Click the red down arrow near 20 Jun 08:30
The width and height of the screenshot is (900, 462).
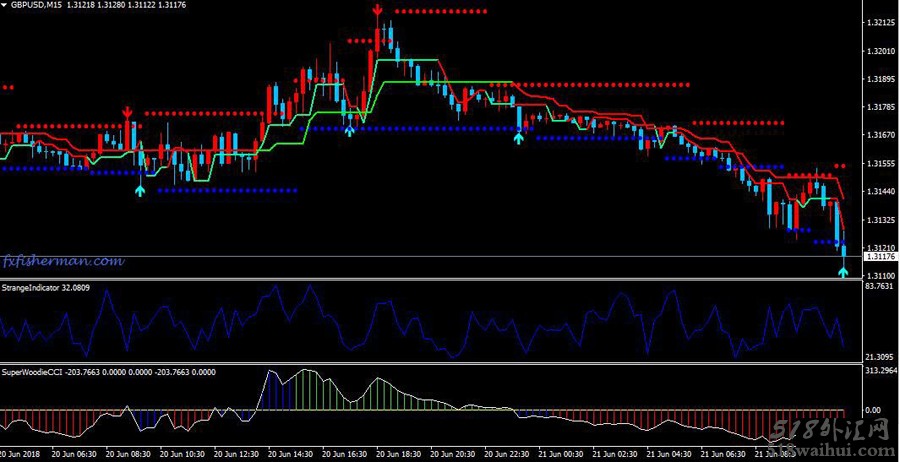[127, 111]
